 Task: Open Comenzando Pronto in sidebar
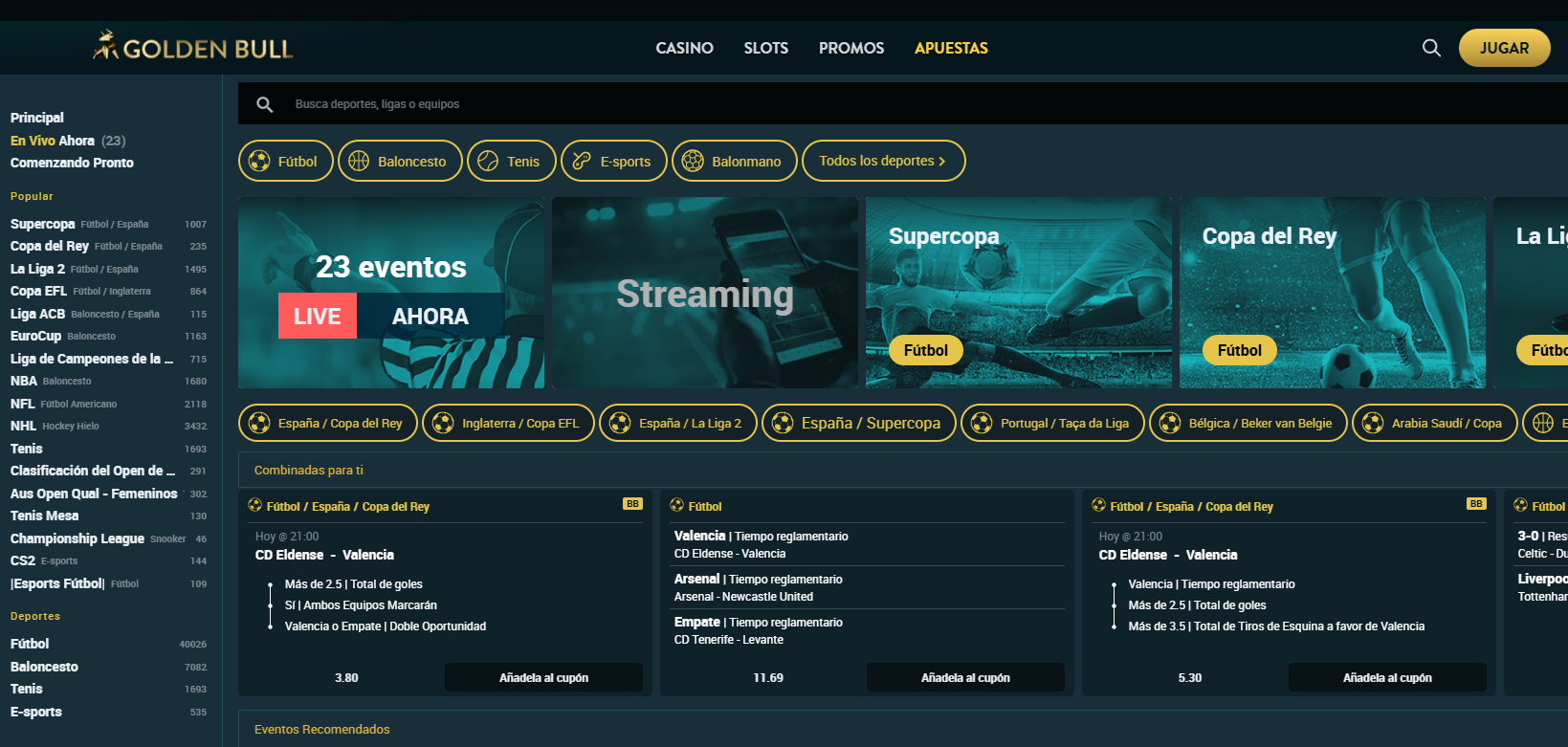click(x=72, y=163)
